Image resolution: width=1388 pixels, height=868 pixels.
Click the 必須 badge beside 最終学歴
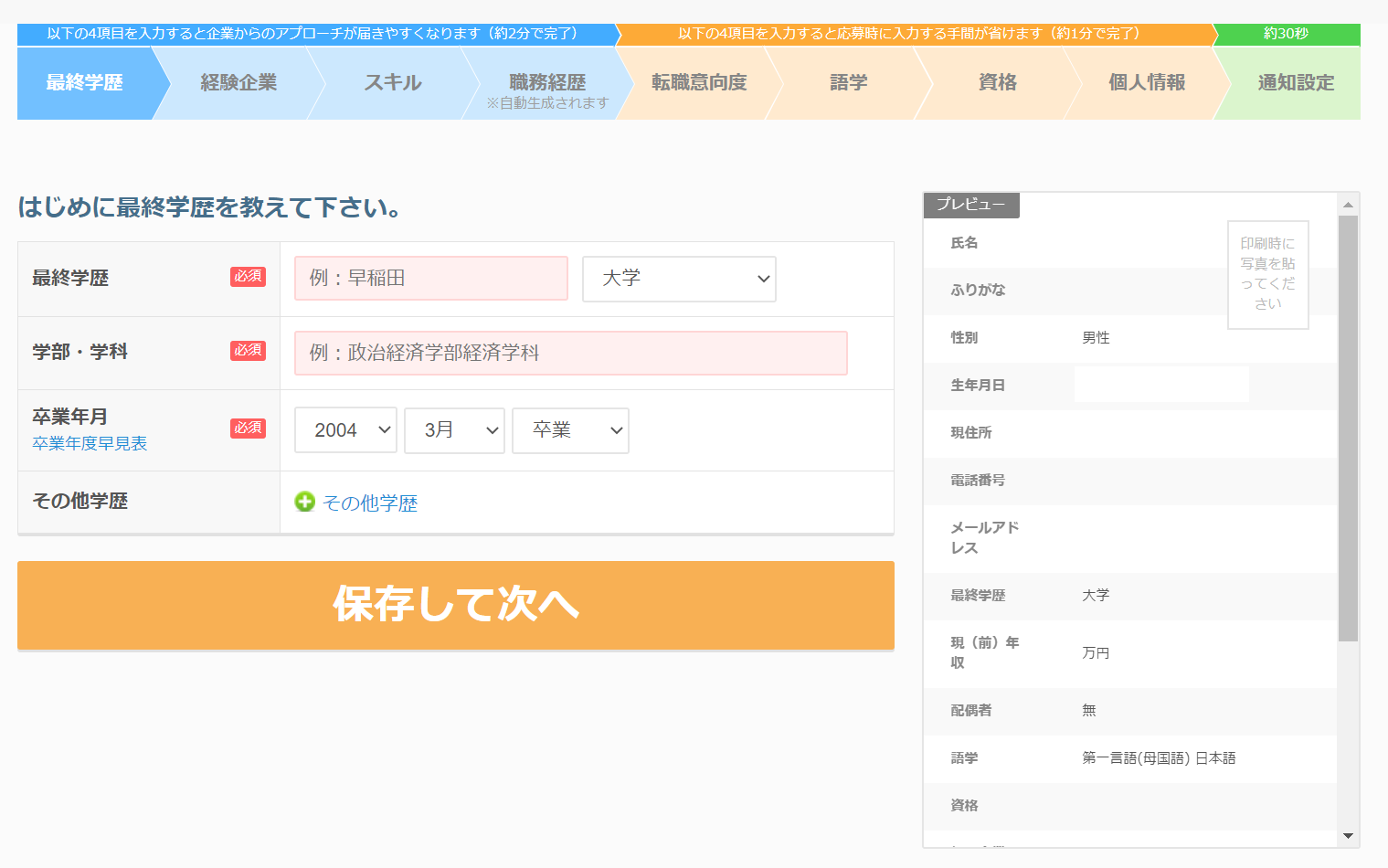click(248, 277)
